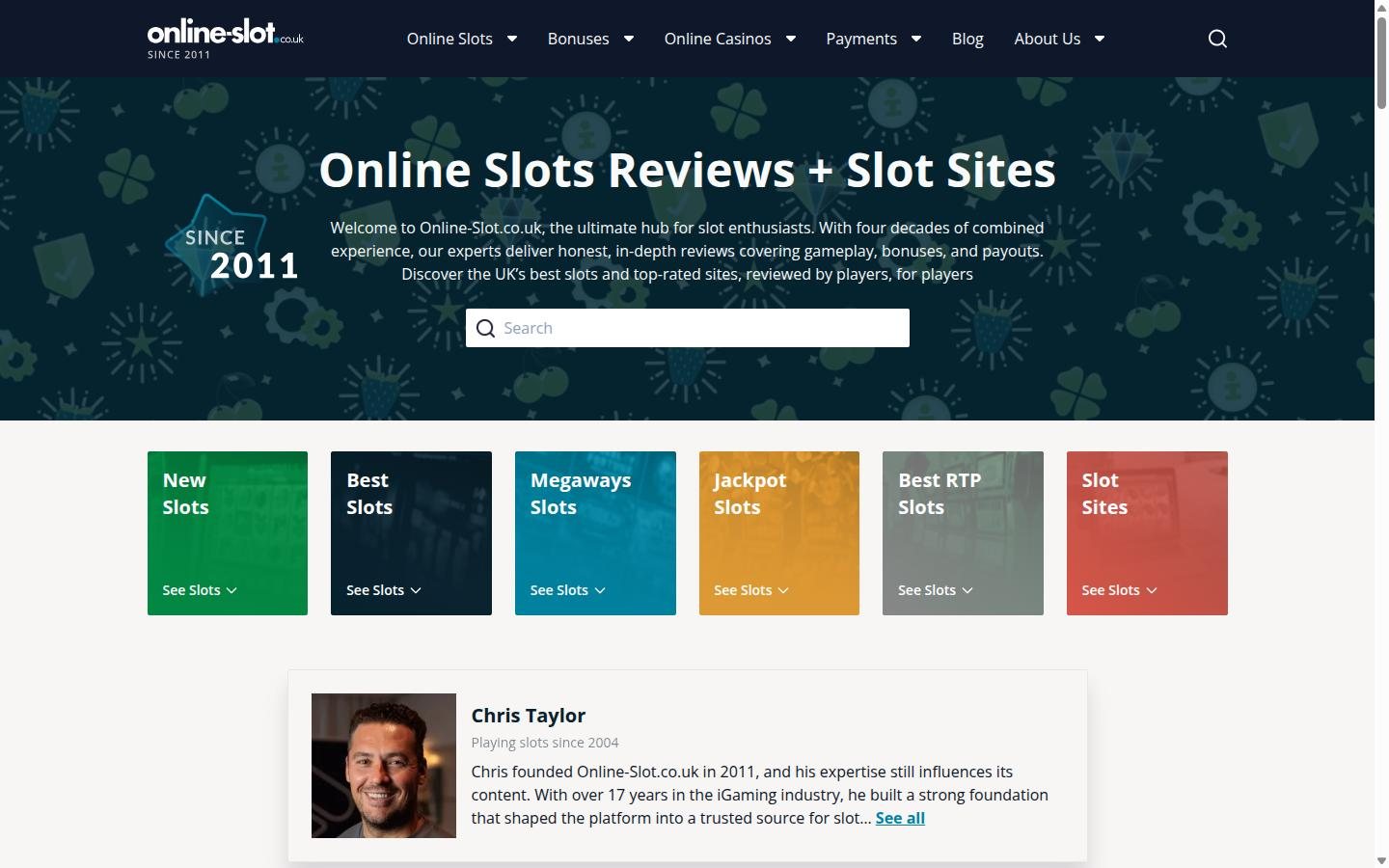
Task: Click the chevron beside Megaways See Slots
Action: click(600, 590)
